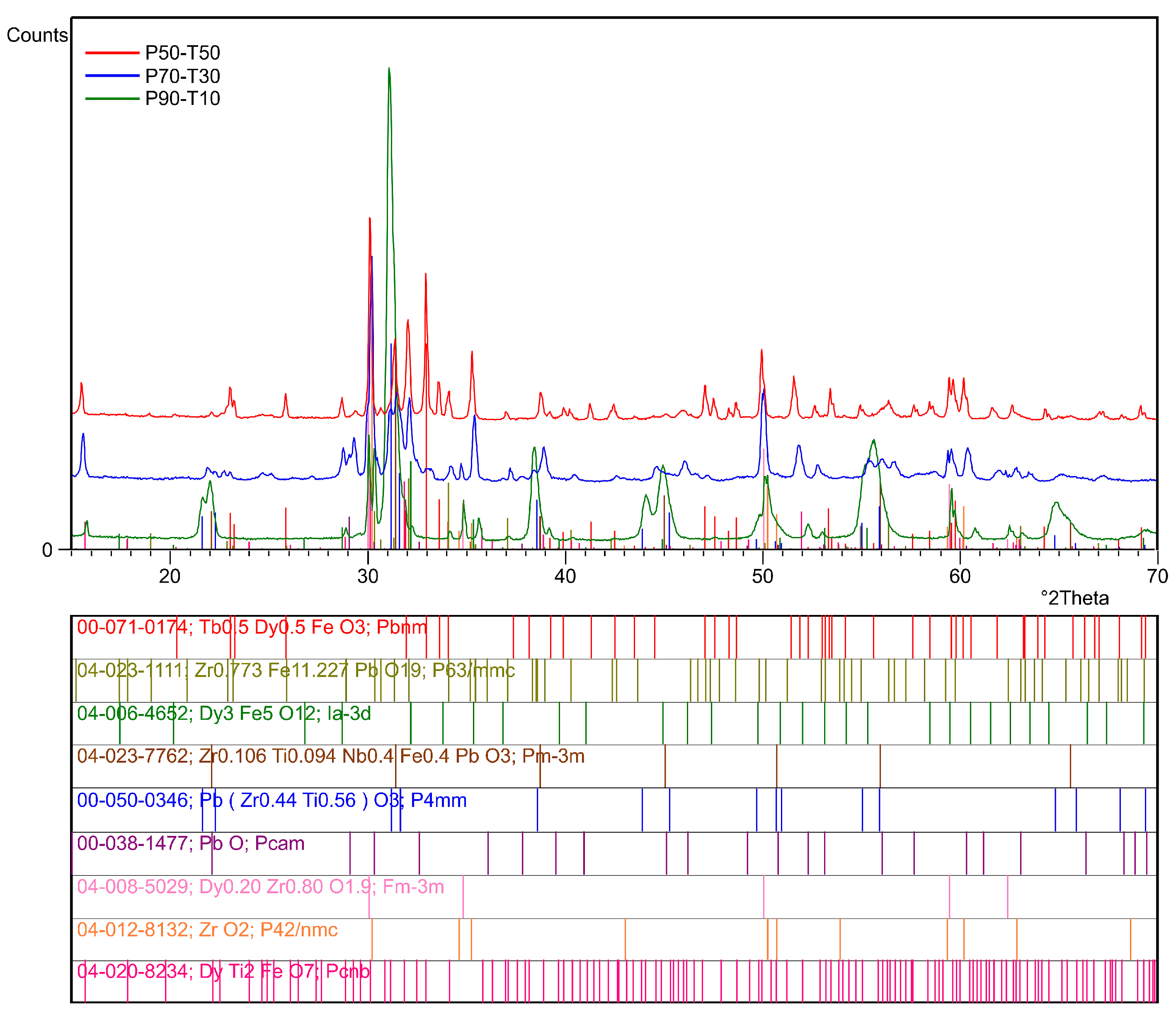Select the 04-012-8132 Zr O2 row
The image size is (1176, 1018).
(207, 930)
